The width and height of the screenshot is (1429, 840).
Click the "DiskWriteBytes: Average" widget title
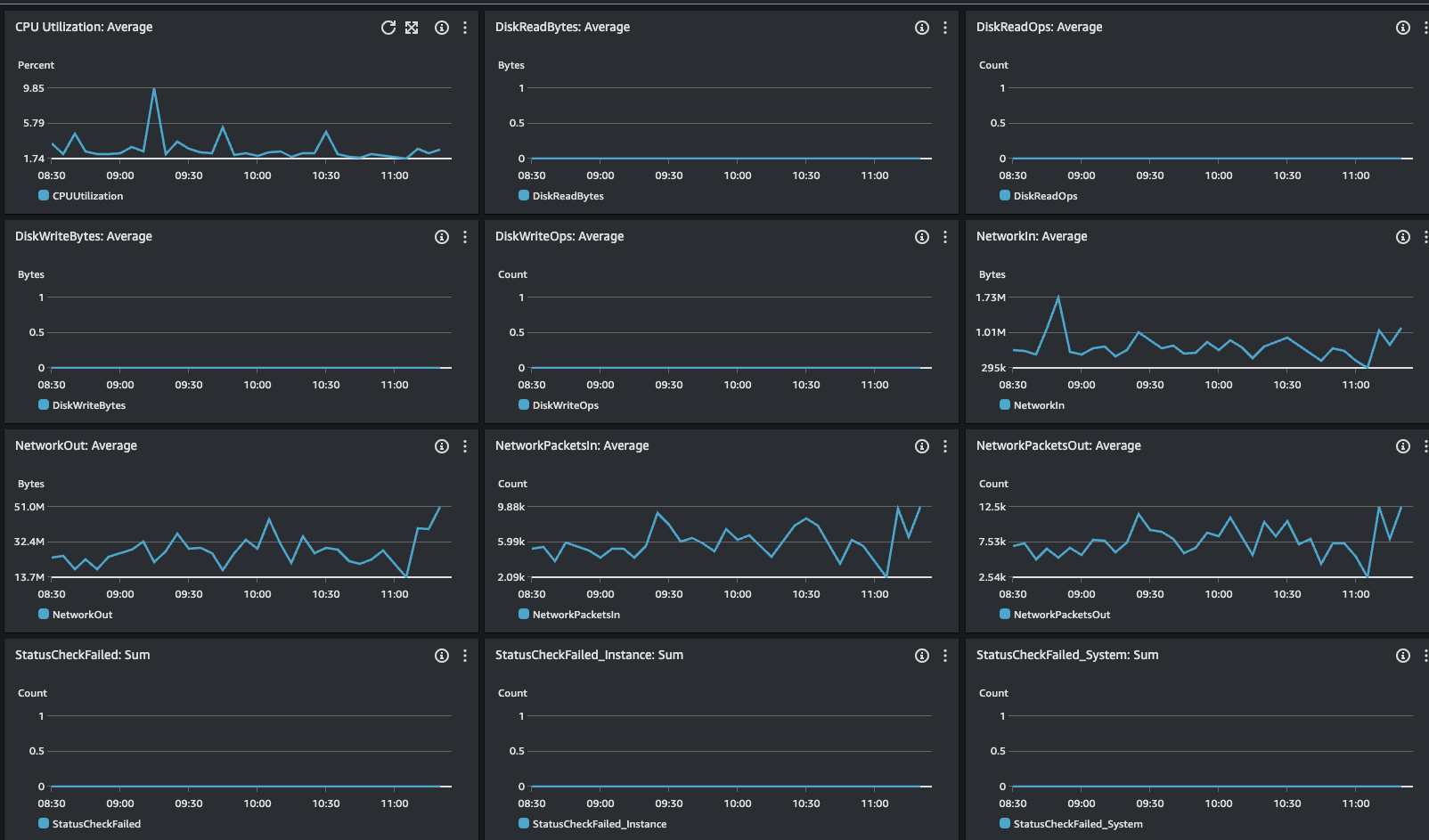click(x=84, y=237)
